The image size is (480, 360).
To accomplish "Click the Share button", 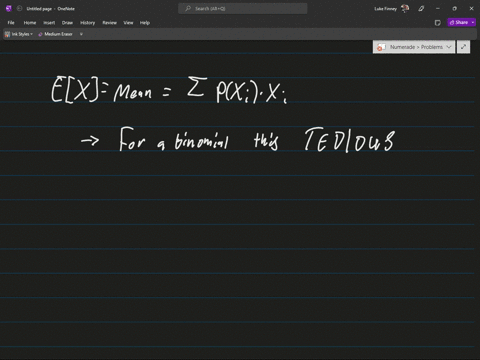I will tap(459, 22).
